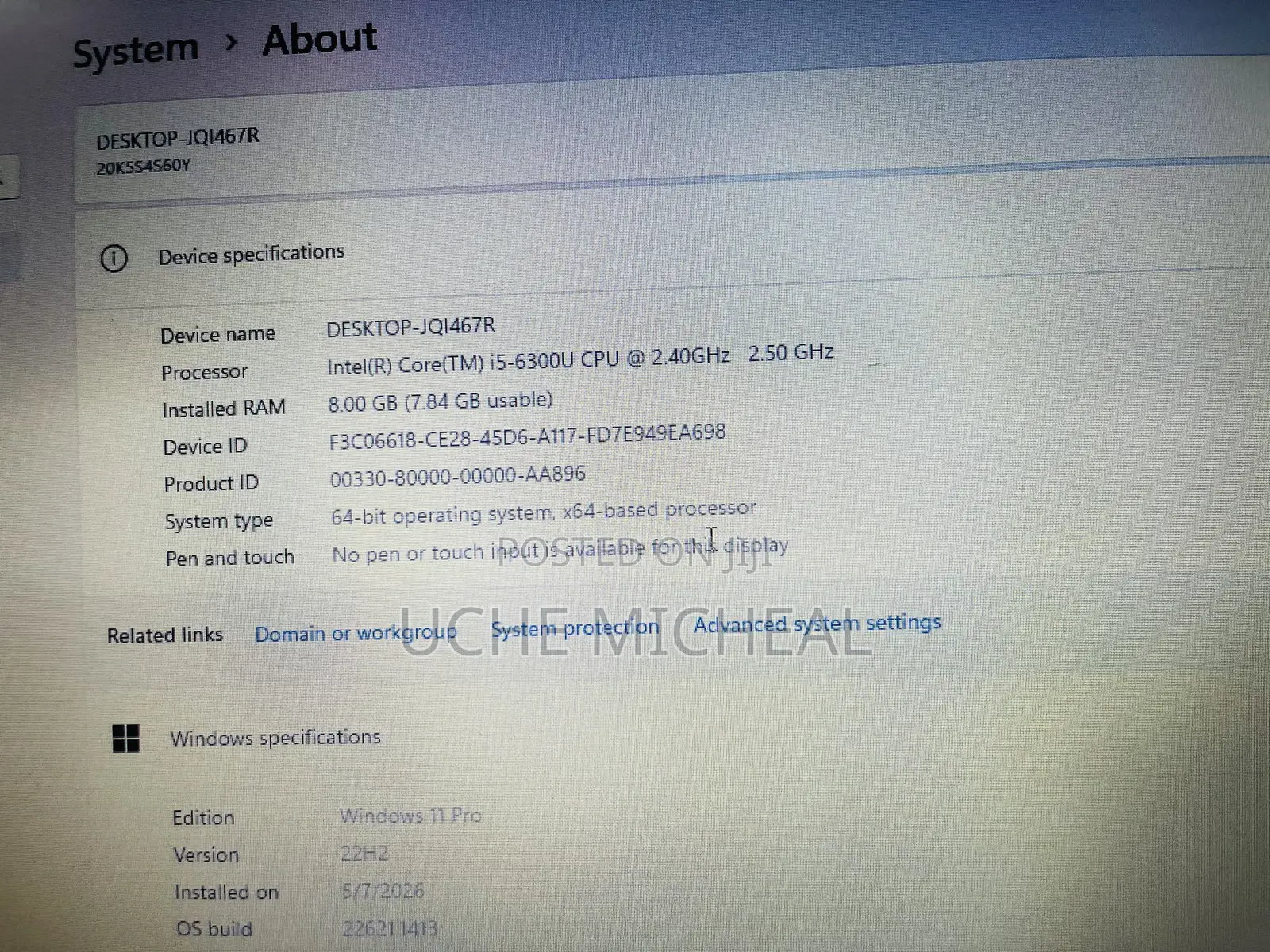Click the System breadcrumb link
This screenshot has height=952, width=1270.
click(x=136, y=52)
